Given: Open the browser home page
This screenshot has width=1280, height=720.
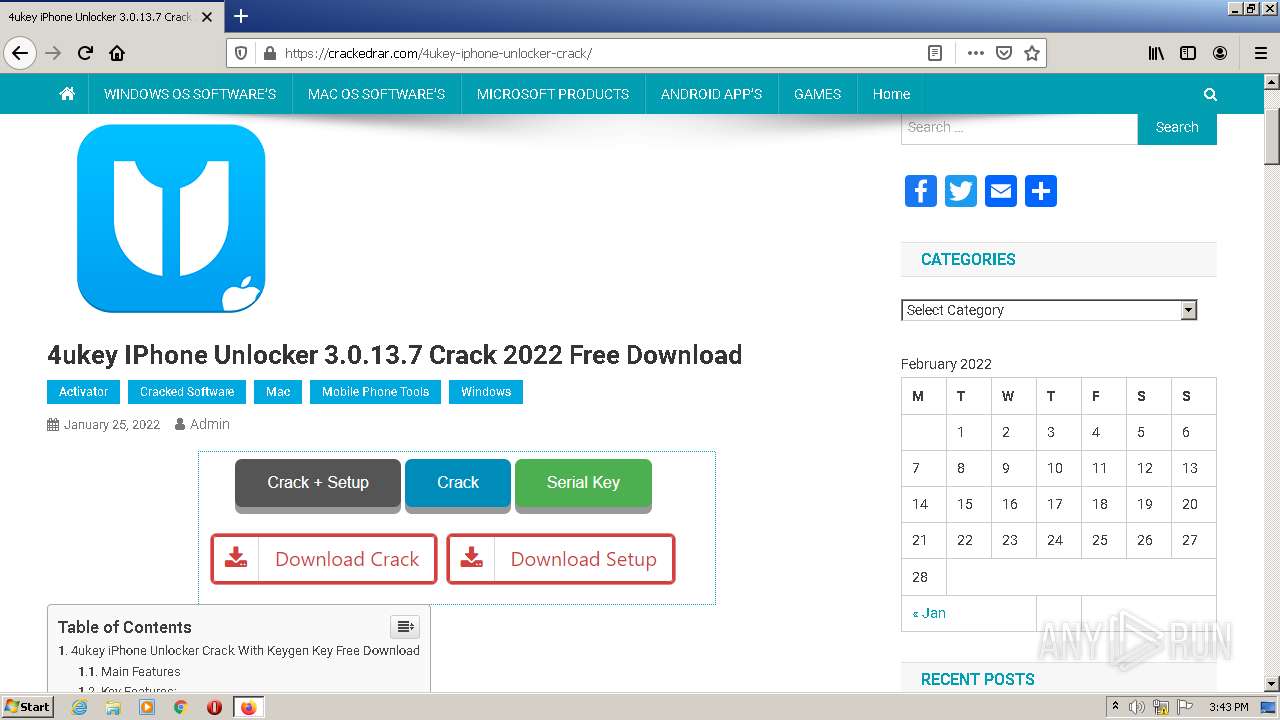Looking at the screenshot, I should (x=117, y=53).
